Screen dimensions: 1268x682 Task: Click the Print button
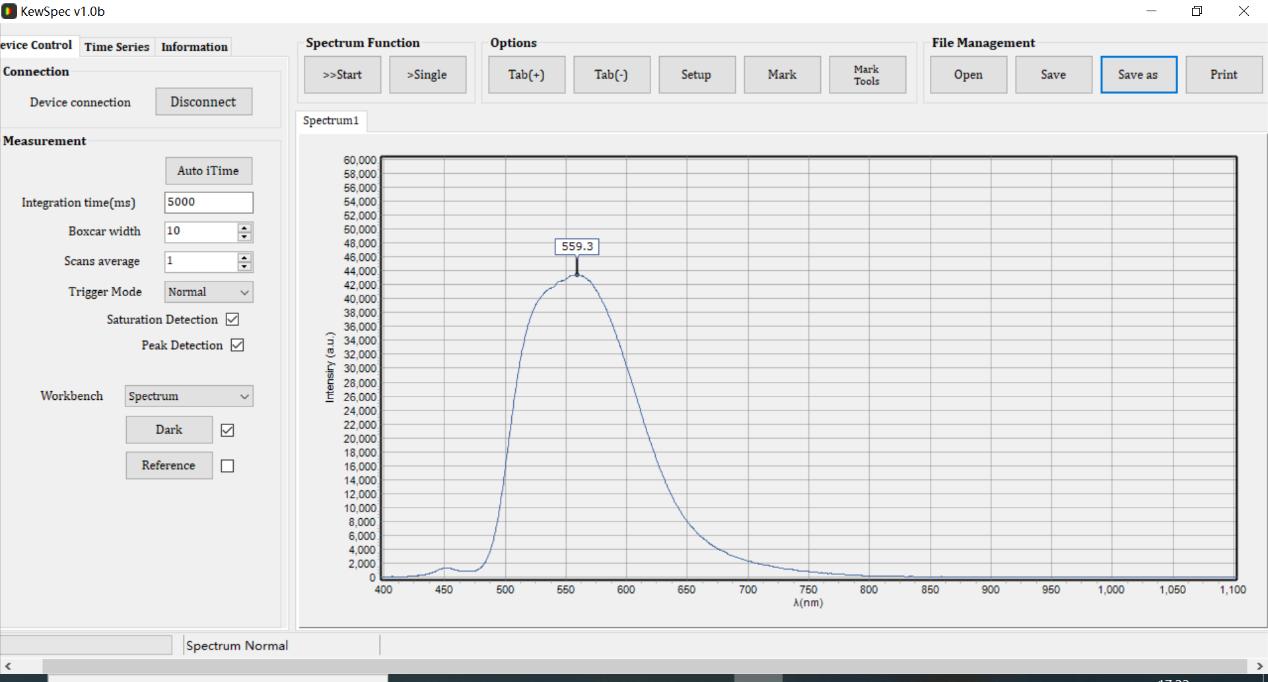pos(1223,75)
